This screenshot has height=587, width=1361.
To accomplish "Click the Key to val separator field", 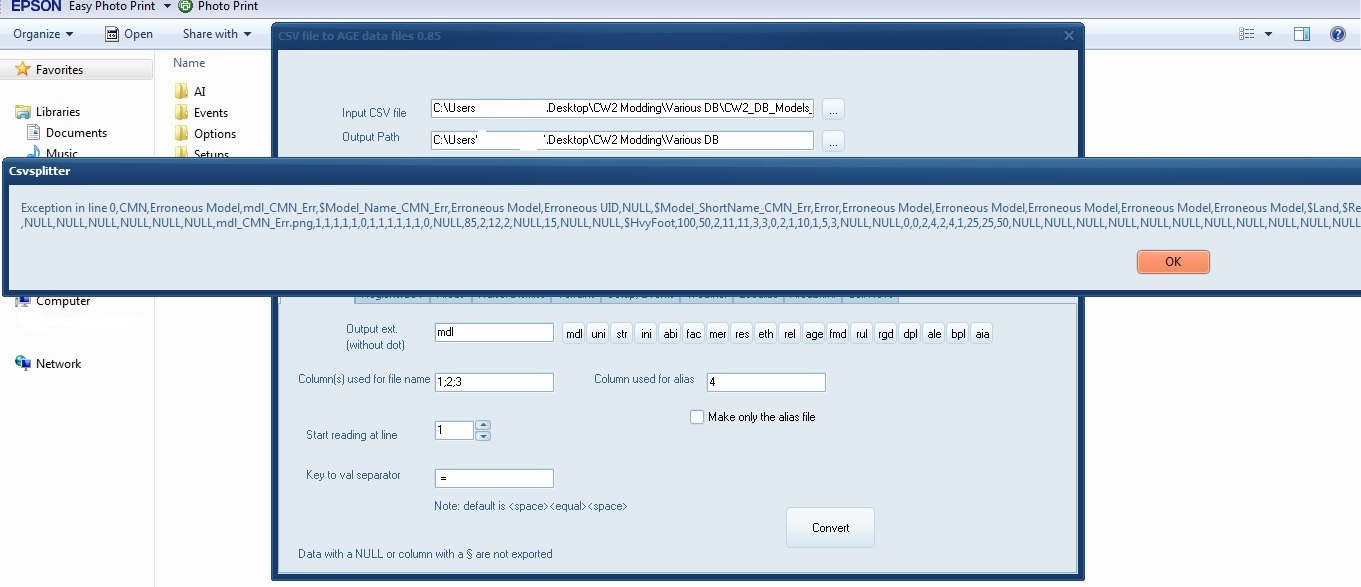I will coord(494,478).
